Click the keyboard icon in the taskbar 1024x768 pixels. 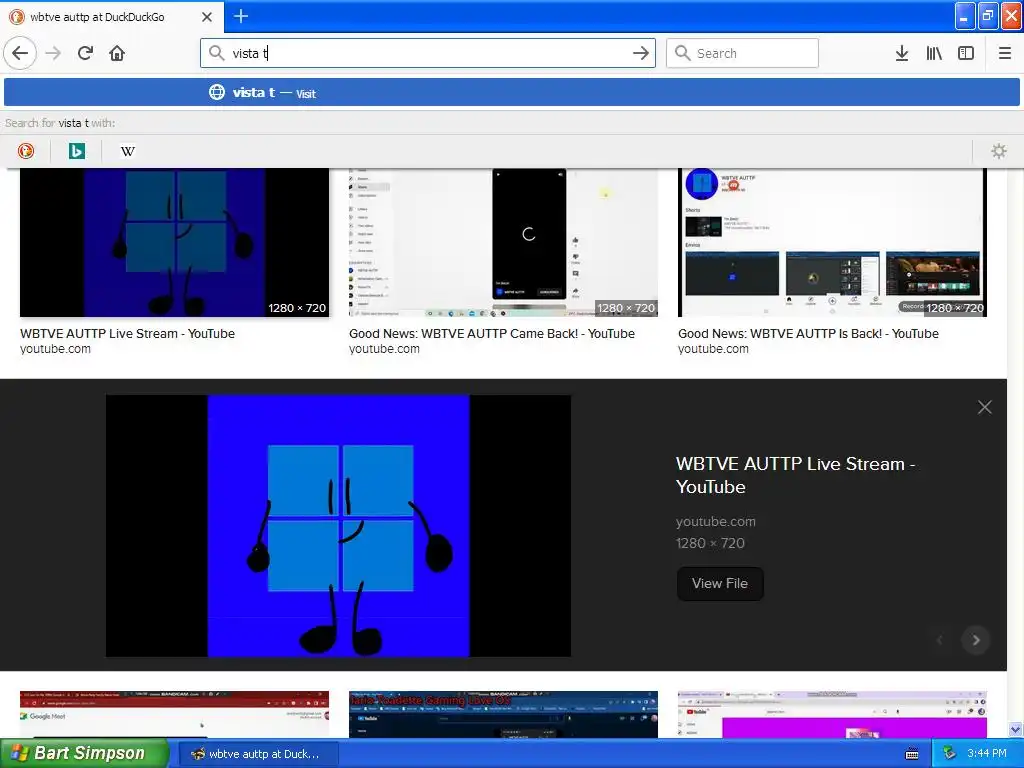coord(912,754)
